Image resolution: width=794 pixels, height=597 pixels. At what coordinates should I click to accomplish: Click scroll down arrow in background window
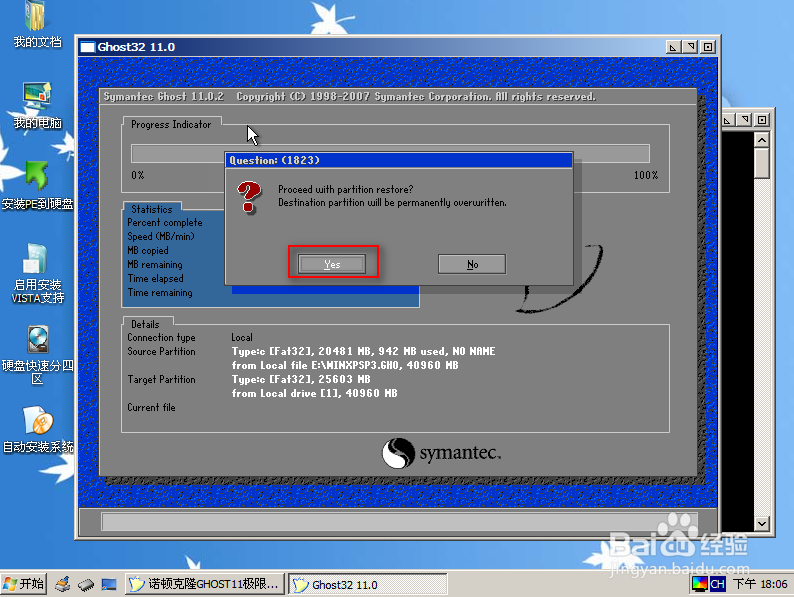(x=762, y=523)
